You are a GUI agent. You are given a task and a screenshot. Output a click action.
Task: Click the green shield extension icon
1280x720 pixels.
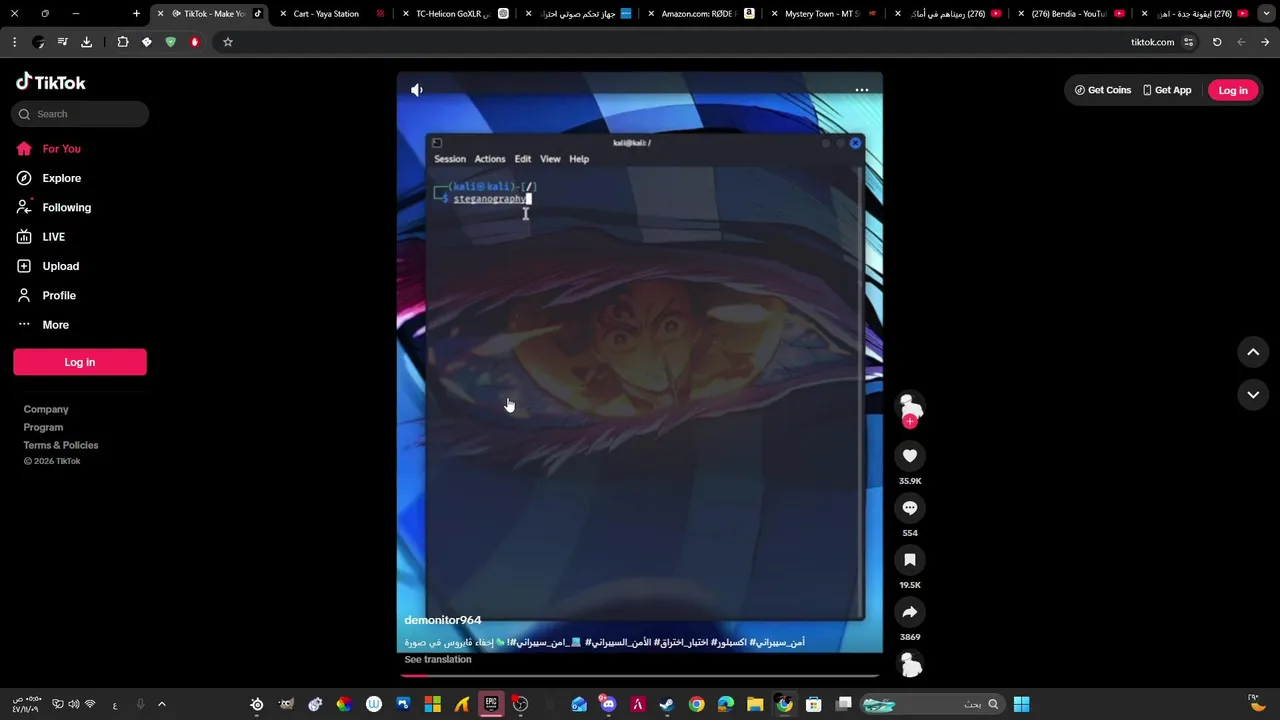170,42
